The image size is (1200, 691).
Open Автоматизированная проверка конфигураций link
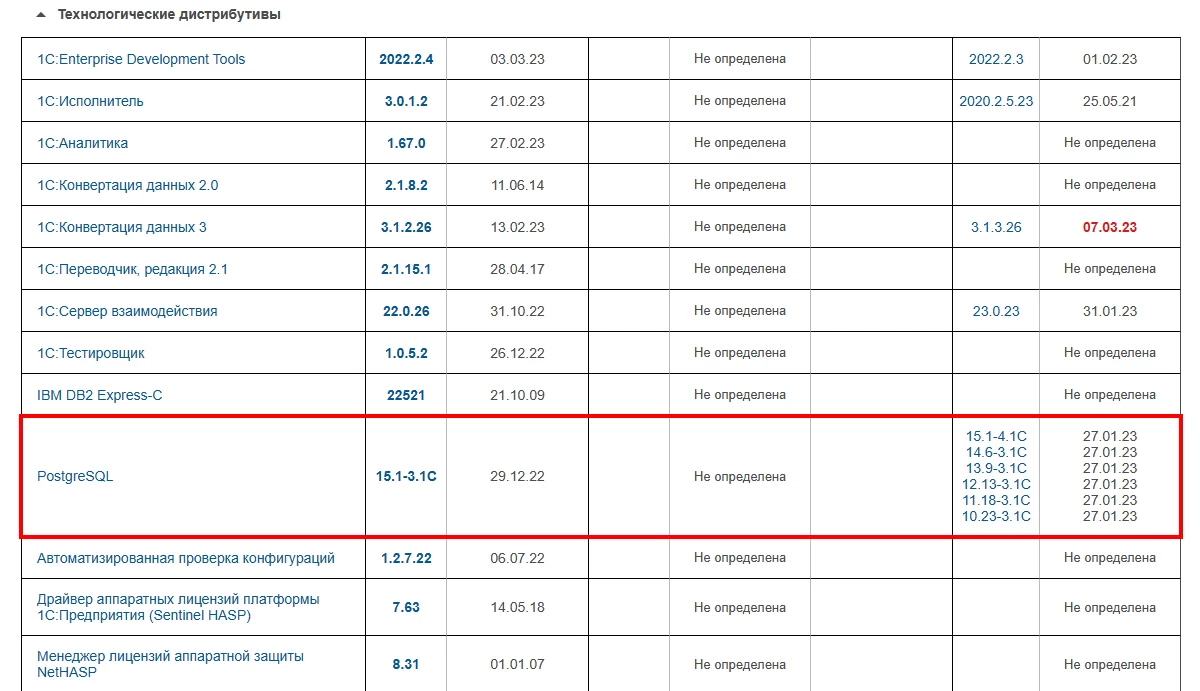pos(186,558)
